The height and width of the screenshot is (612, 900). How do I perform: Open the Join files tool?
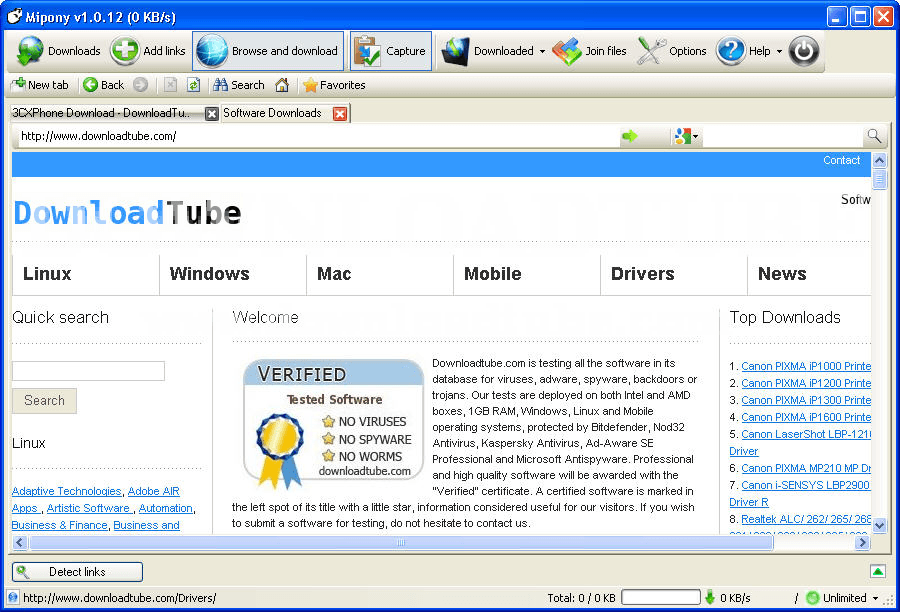coord(590,51)
